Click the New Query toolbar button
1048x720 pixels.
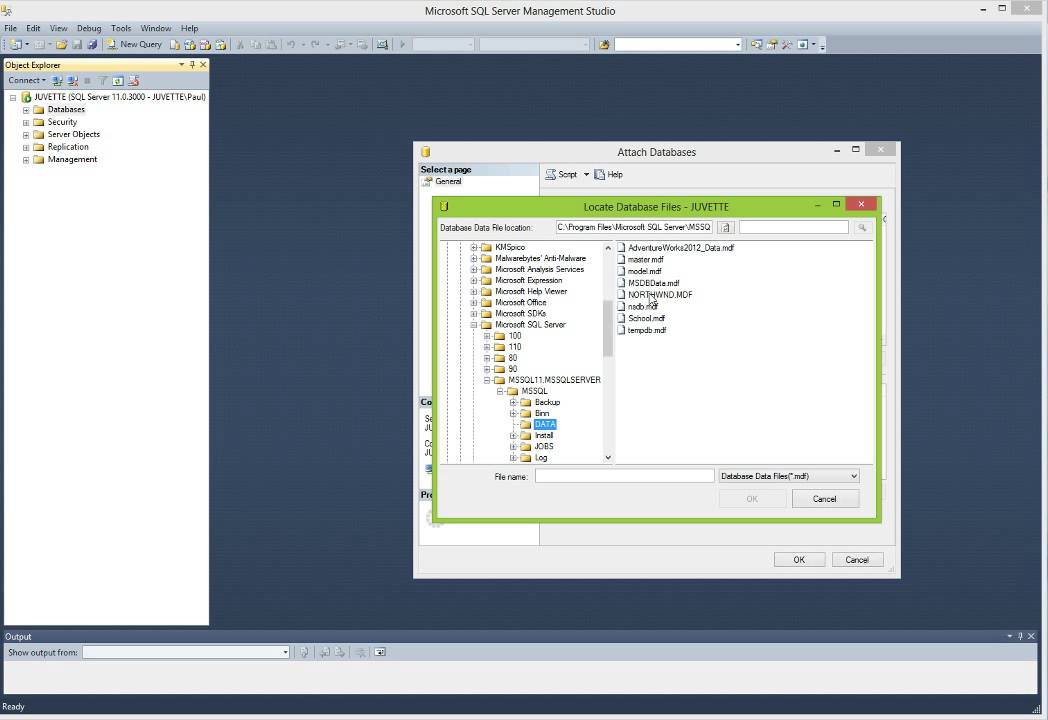134,44
